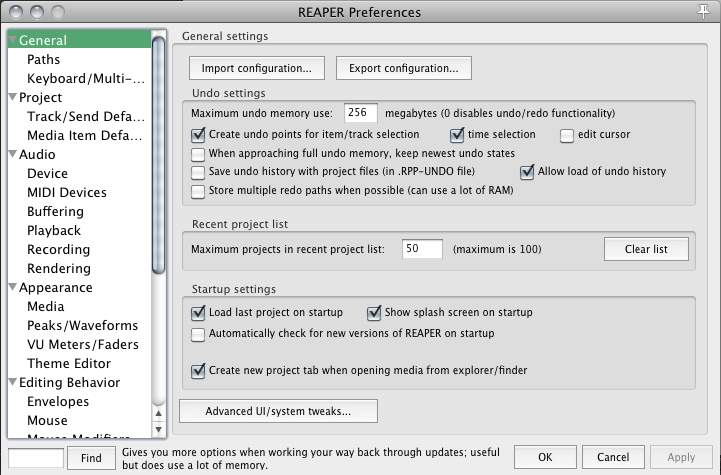Screen dimensions: 721x475
Task: Enable automatic check for new versions
Action: click(198, 334)
